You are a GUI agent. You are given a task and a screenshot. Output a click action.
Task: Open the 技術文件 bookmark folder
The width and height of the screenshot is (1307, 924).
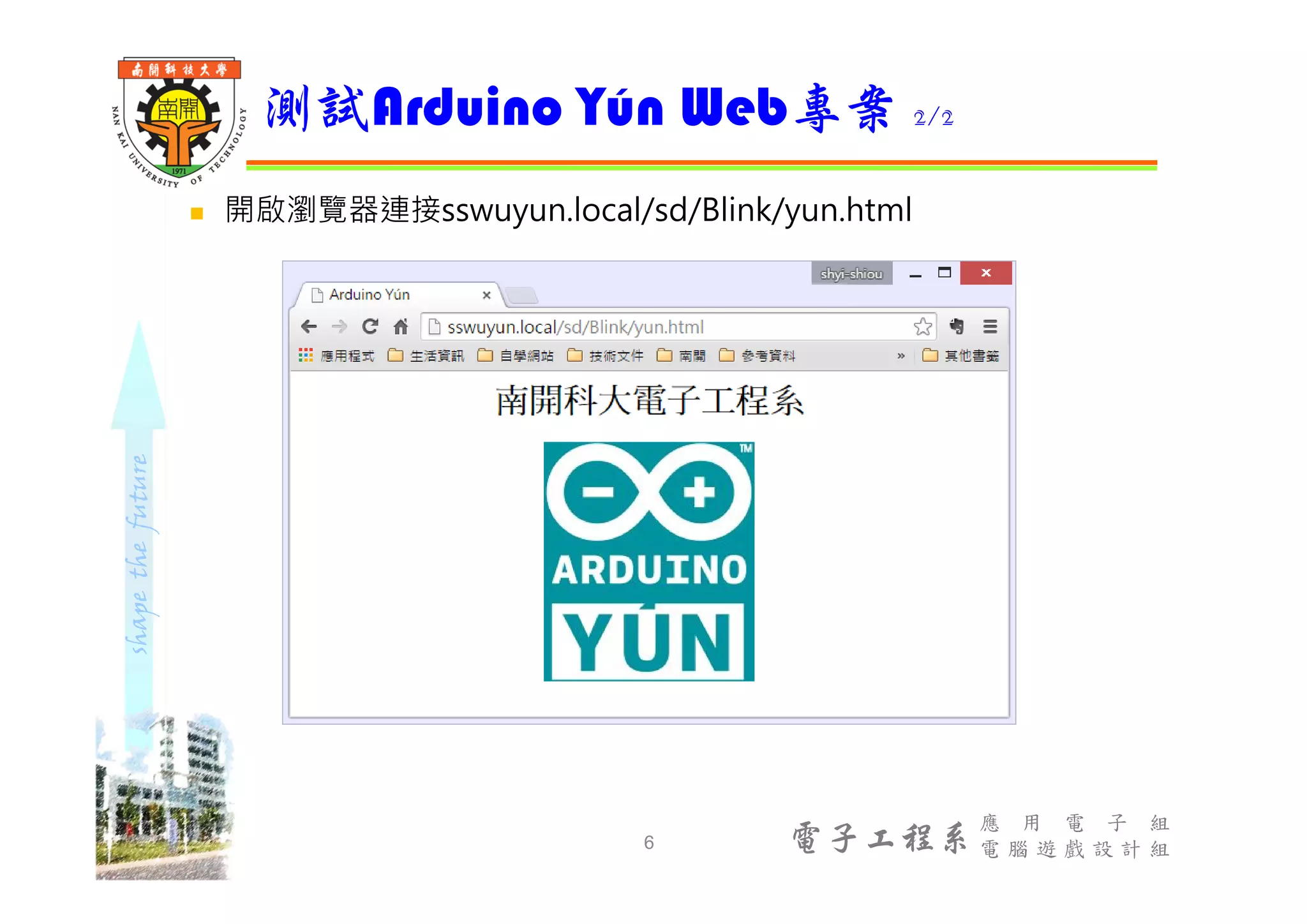coord(605,355)
